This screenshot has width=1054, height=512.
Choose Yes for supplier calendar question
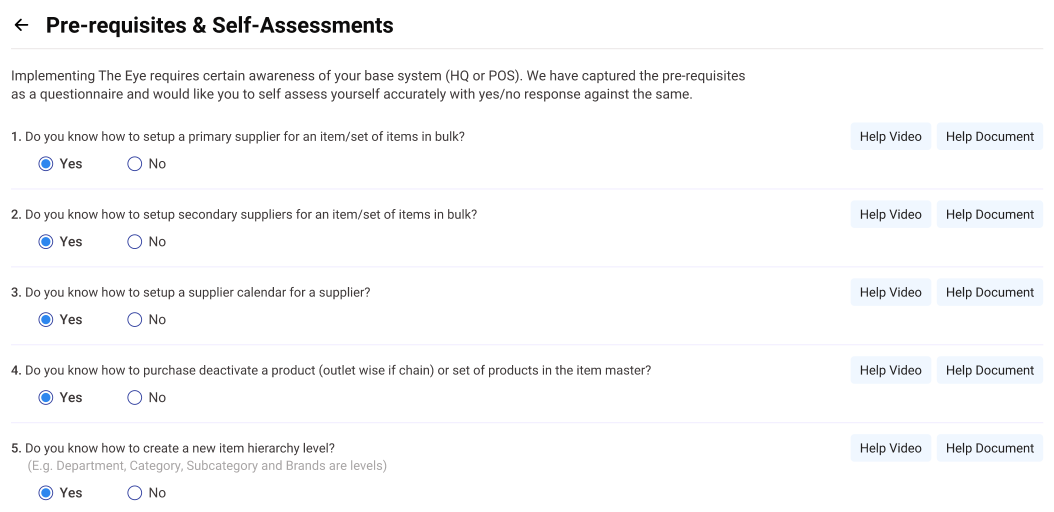point(46,320)
